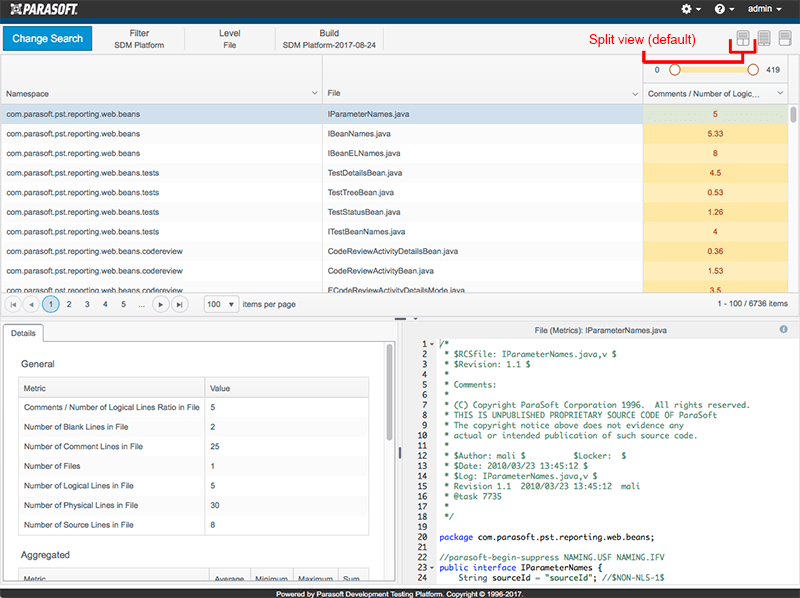Collapse code fold at line 23
Viewport: 800px width, 598px height.
[432, 568]
